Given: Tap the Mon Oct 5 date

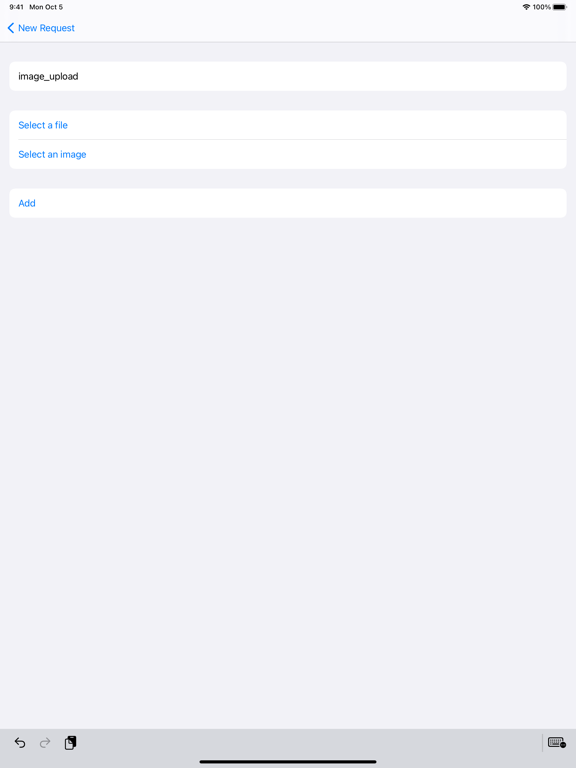Looking at the screenshot, I should 46,7.
